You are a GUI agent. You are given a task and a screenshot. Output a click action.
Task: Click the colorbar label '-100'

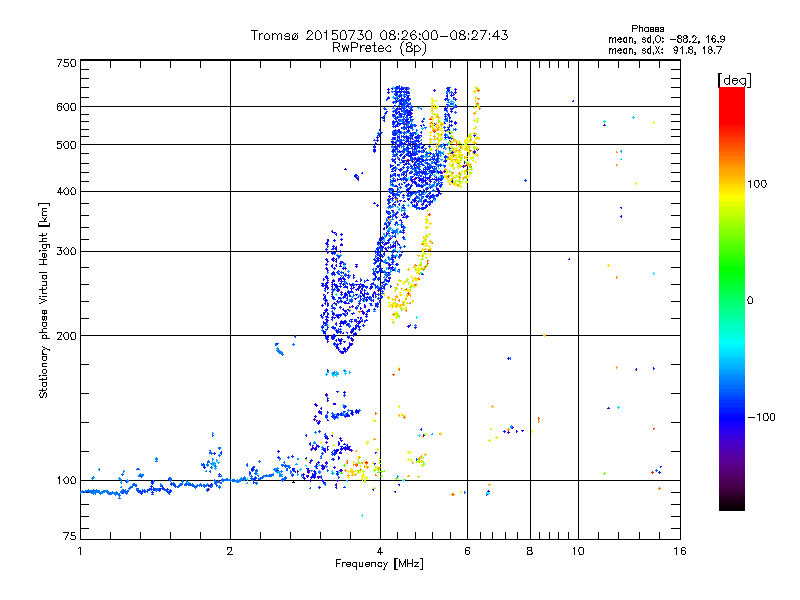click(761, 417)
